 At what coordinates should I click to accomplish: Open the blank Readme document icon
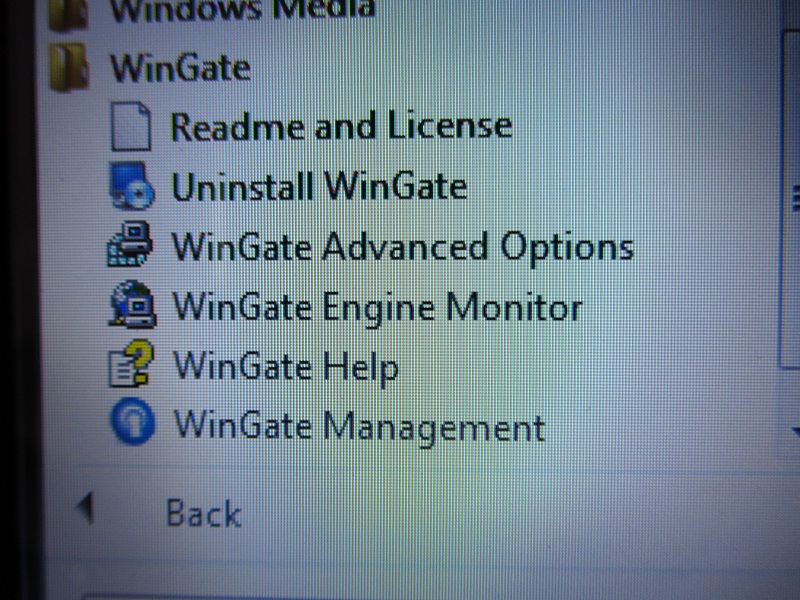pos(131,126)
